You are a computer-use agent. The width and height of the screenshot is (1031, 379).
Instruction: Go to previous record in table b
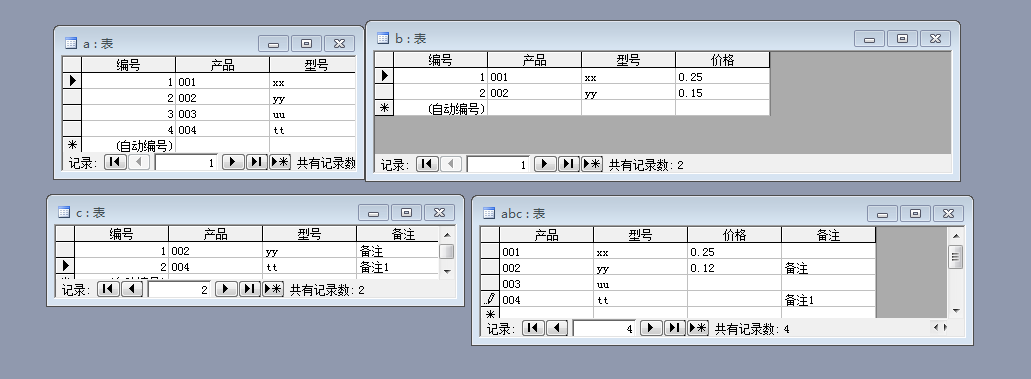click(450, 164)
